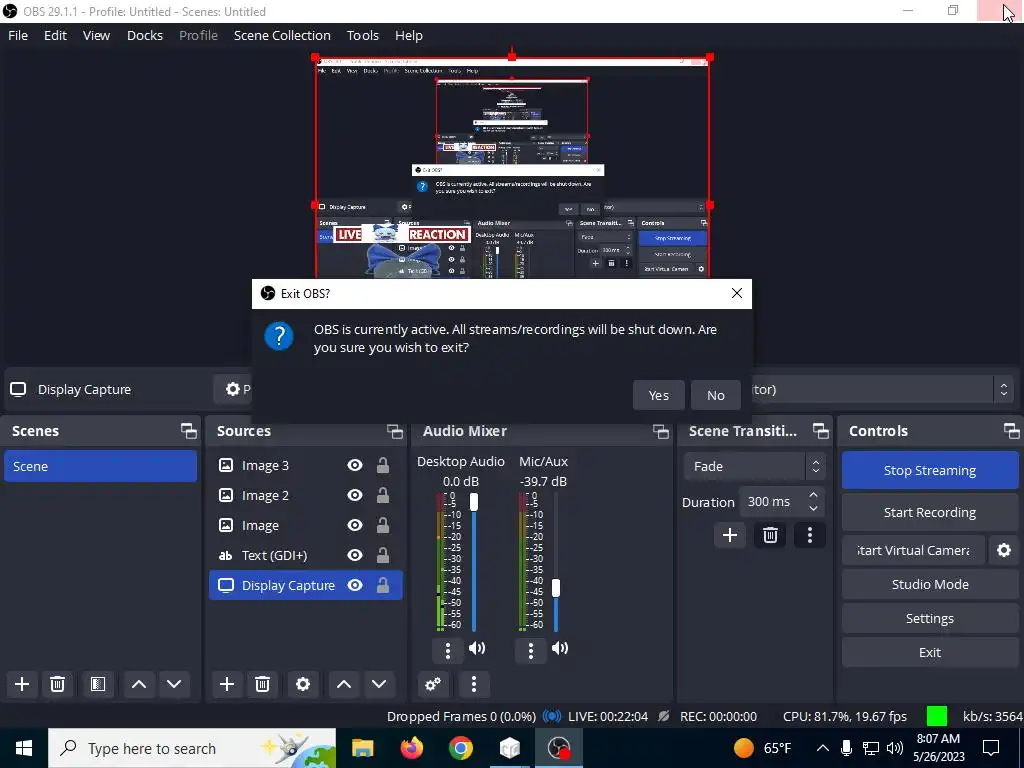Hide the Image source
This screenshot has height=768, width=1024.
tap(355, 525)
